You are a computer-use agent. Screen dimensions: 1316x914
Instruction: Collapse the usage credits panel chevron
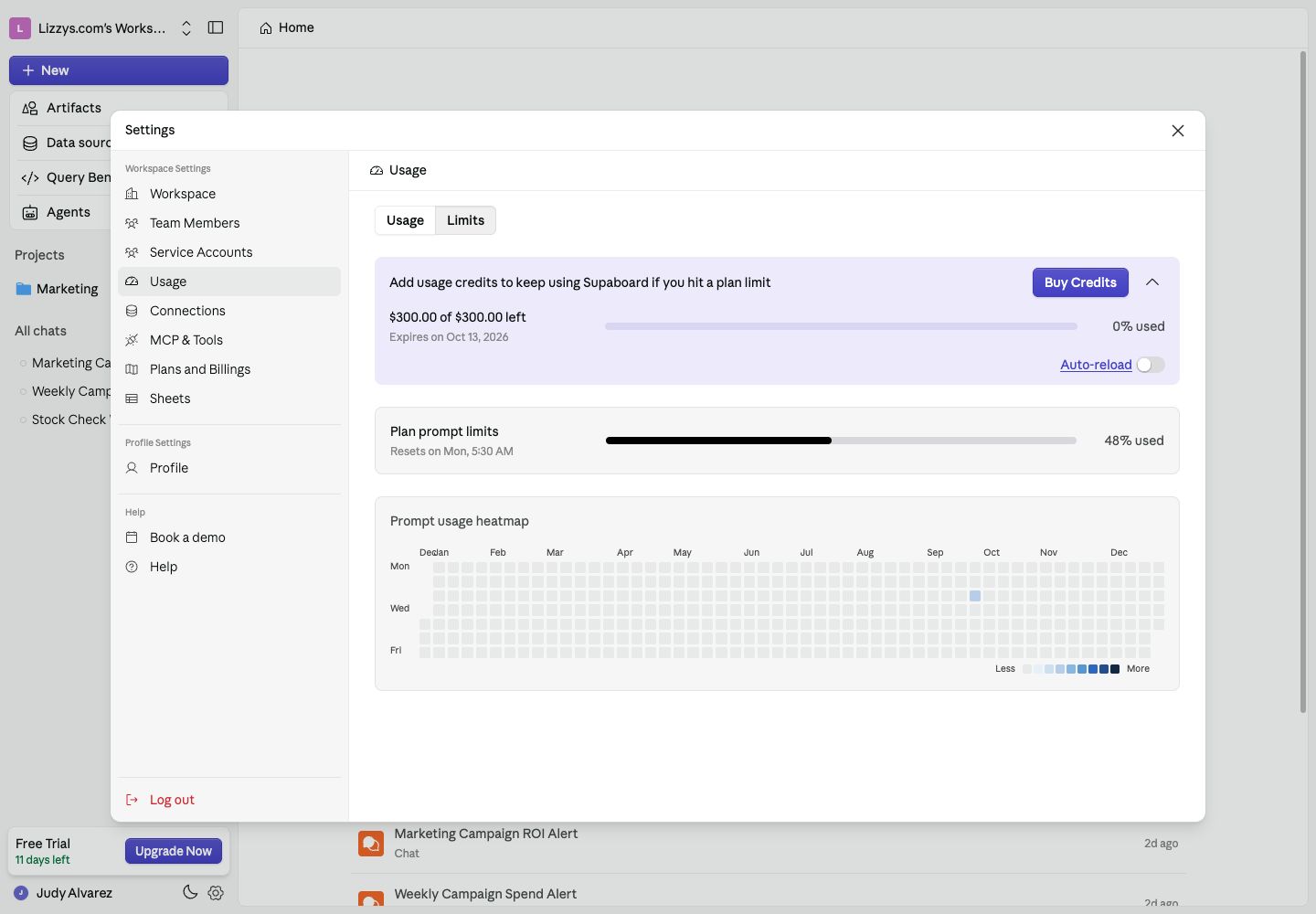(1152, 282)
